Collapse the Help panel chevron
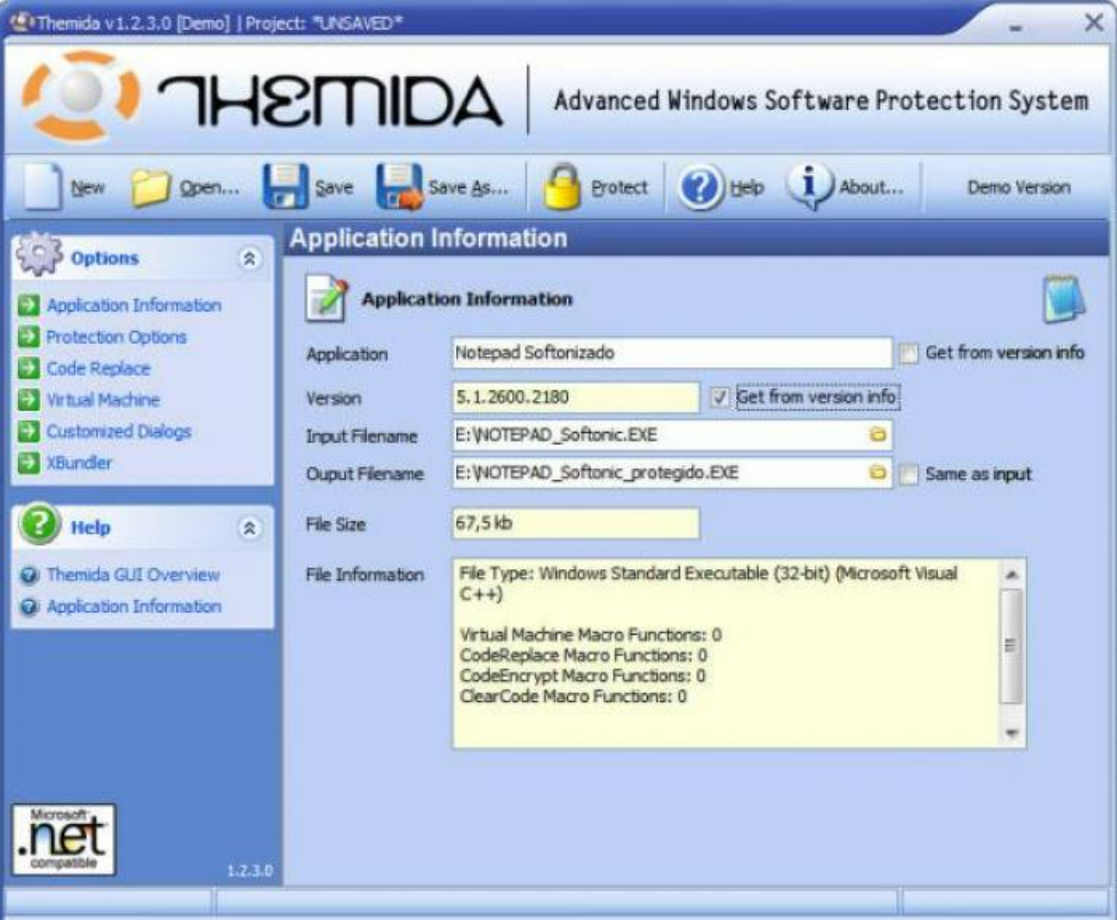The image size is (1117, 920). point(249,528)
